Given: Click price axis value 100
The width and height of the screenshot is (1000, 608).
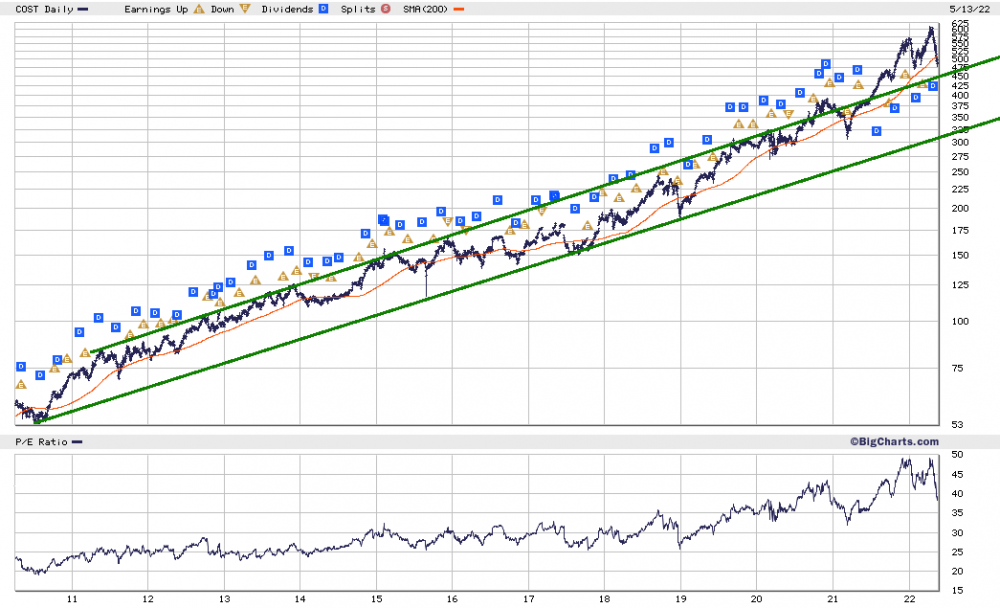Looking at the screenshot, I should click(960, 322).
